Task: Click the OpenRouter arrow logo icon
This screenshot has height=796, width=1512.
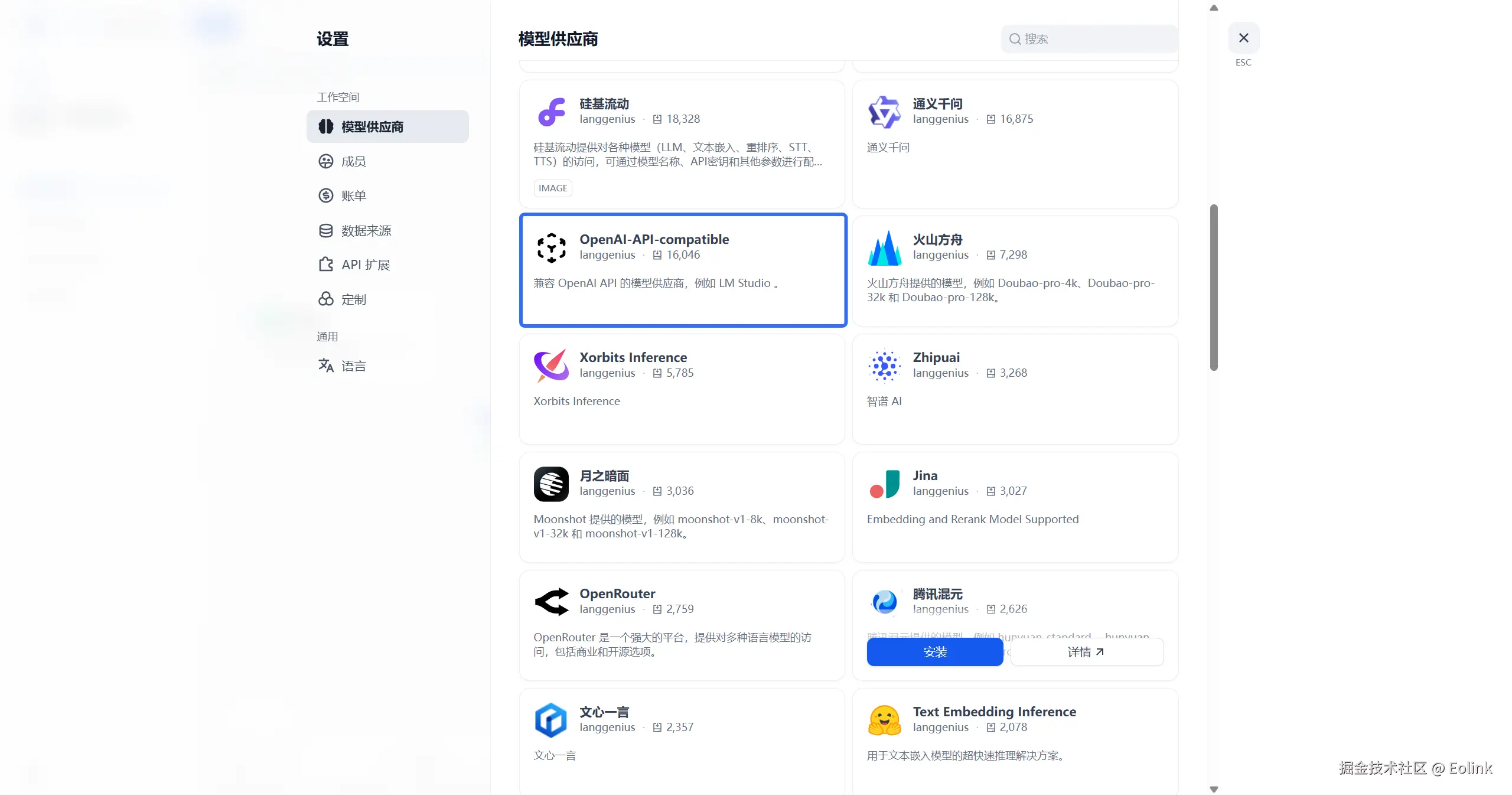Action: coord(551,602)
